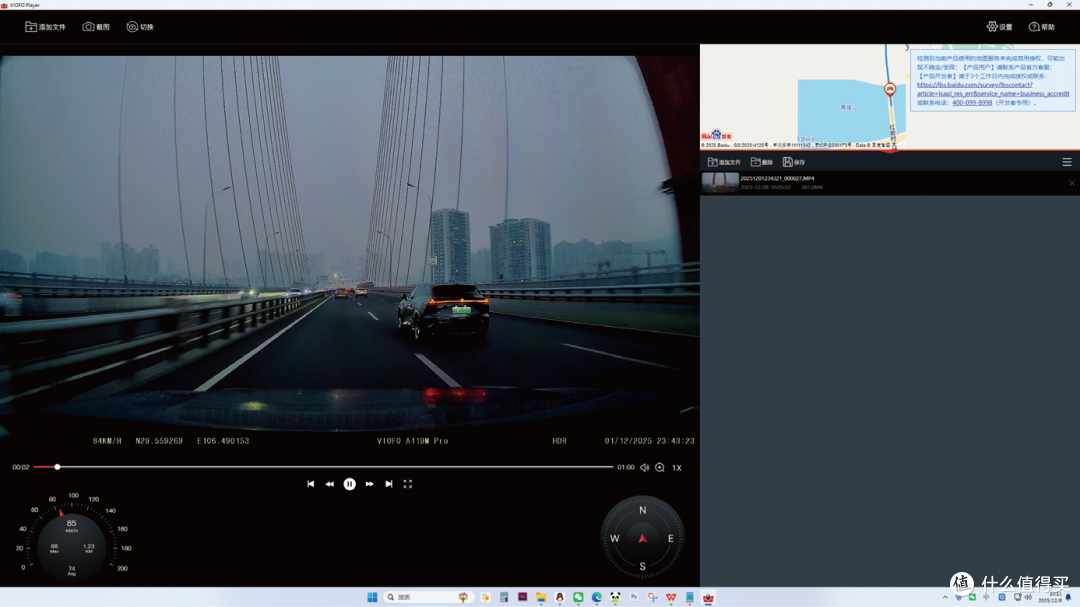Screen dimensions: 1080x607
Task: Open the Windows Start menu
Action: tap(372, 597)
